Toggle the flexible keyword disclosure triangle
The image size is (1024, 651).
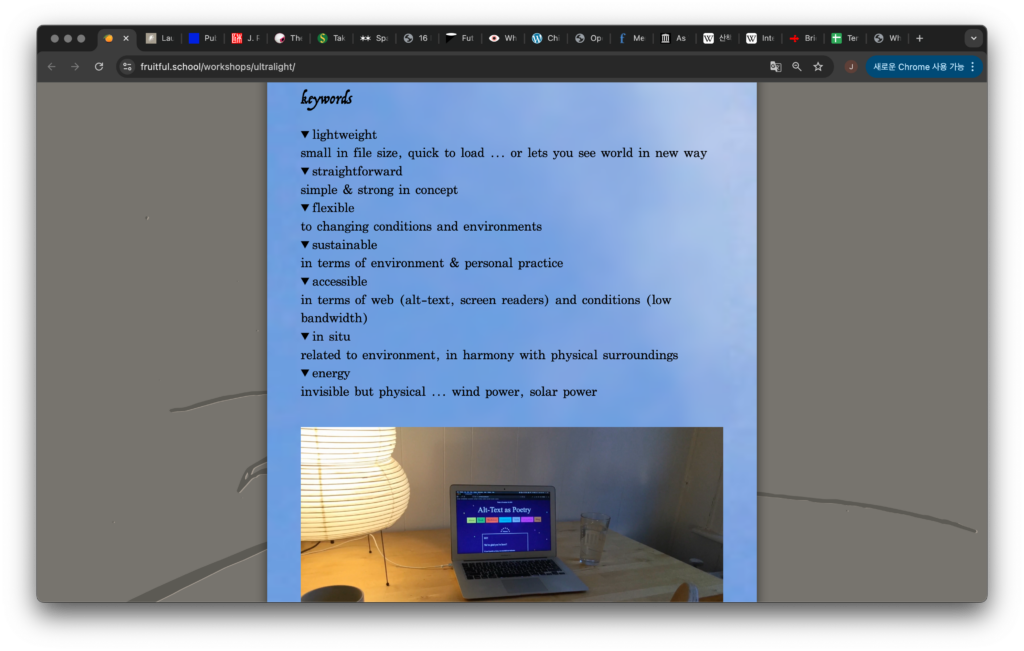[x=306, y=208]
